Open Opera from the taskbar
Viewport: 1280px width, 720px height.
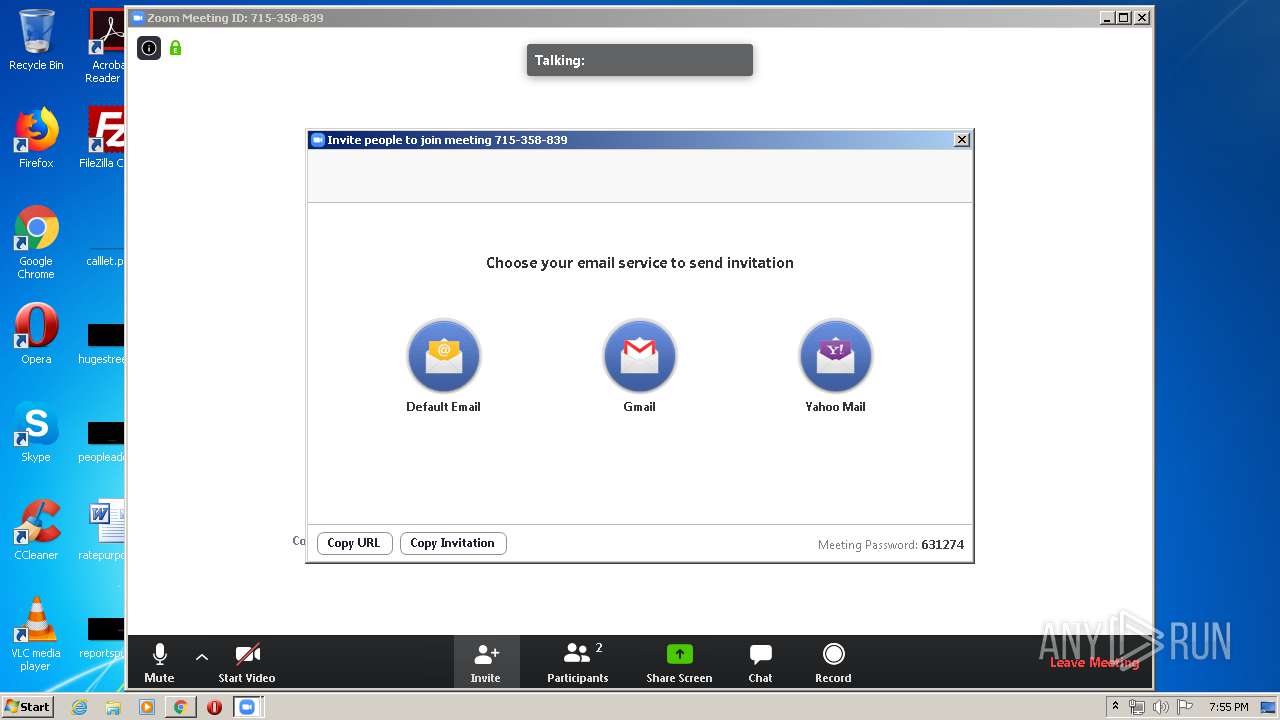[214, 707]
